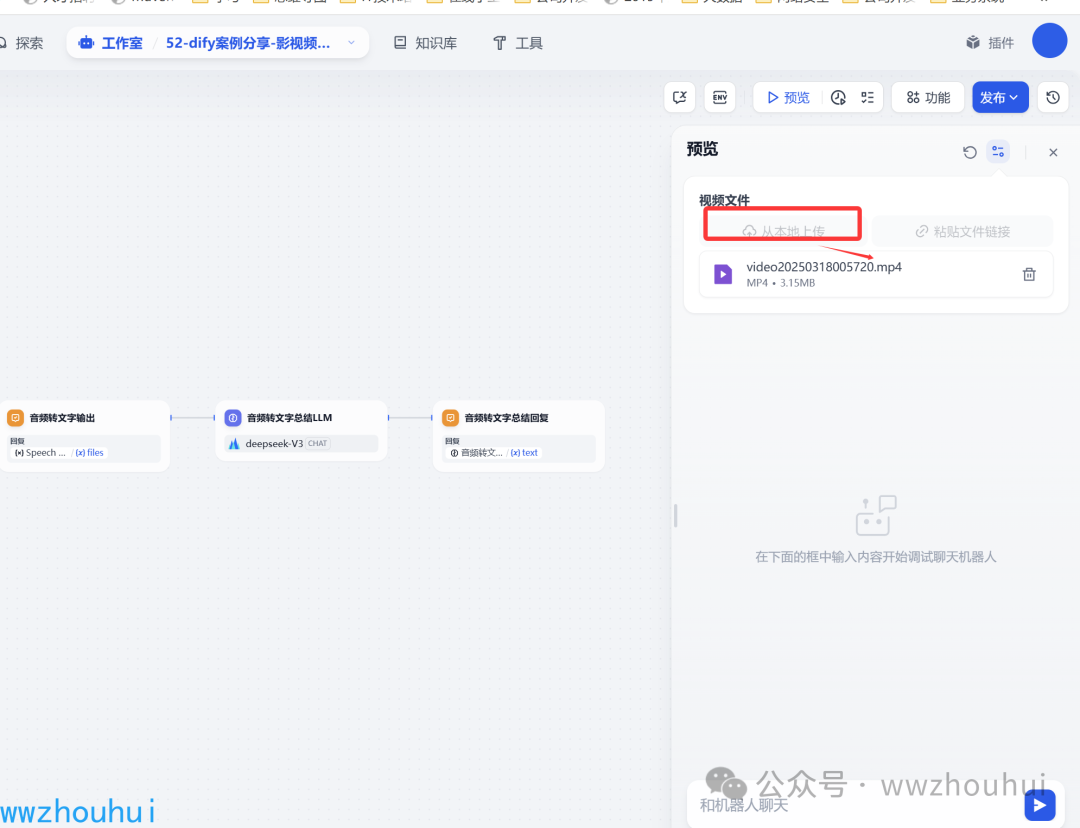Close the 预览 panel
This screenshot has width=1080, height=828.
coord(1052,152)
